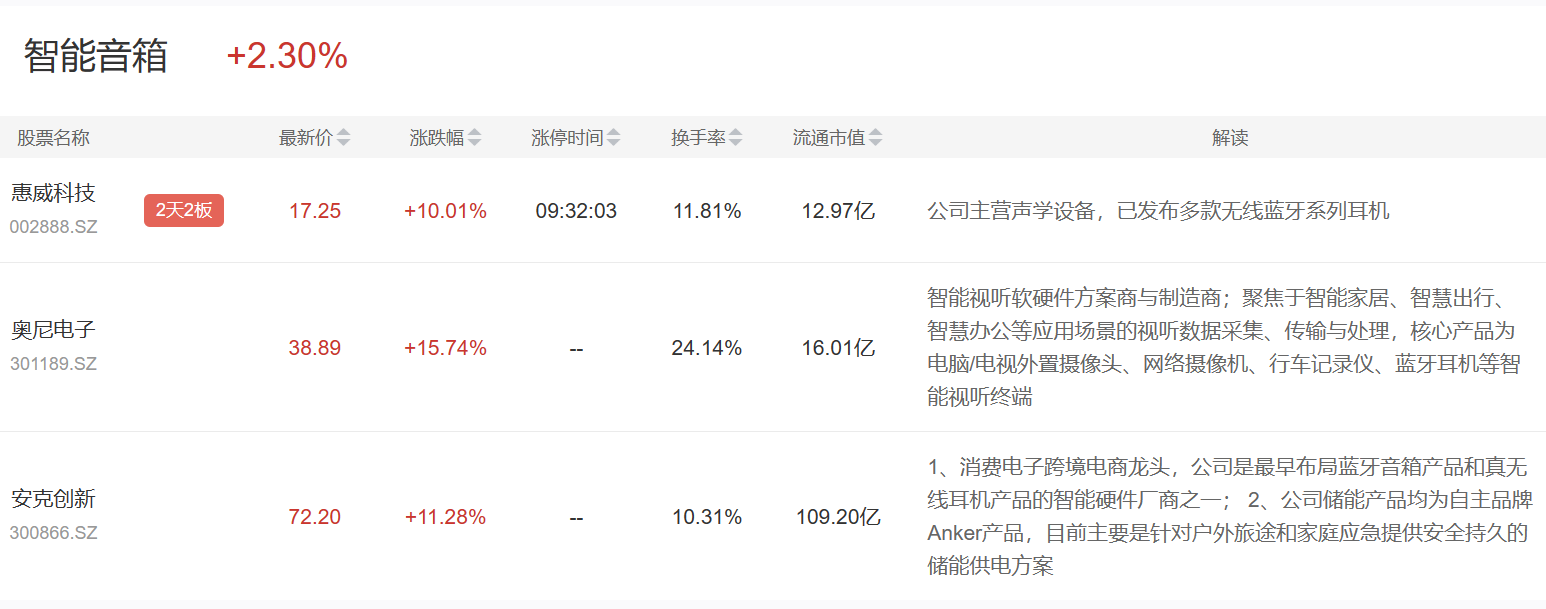This screenshot has height=609, width=1546.
Task: Open the 智能音箱 sector title
Action: coord(96,56)
